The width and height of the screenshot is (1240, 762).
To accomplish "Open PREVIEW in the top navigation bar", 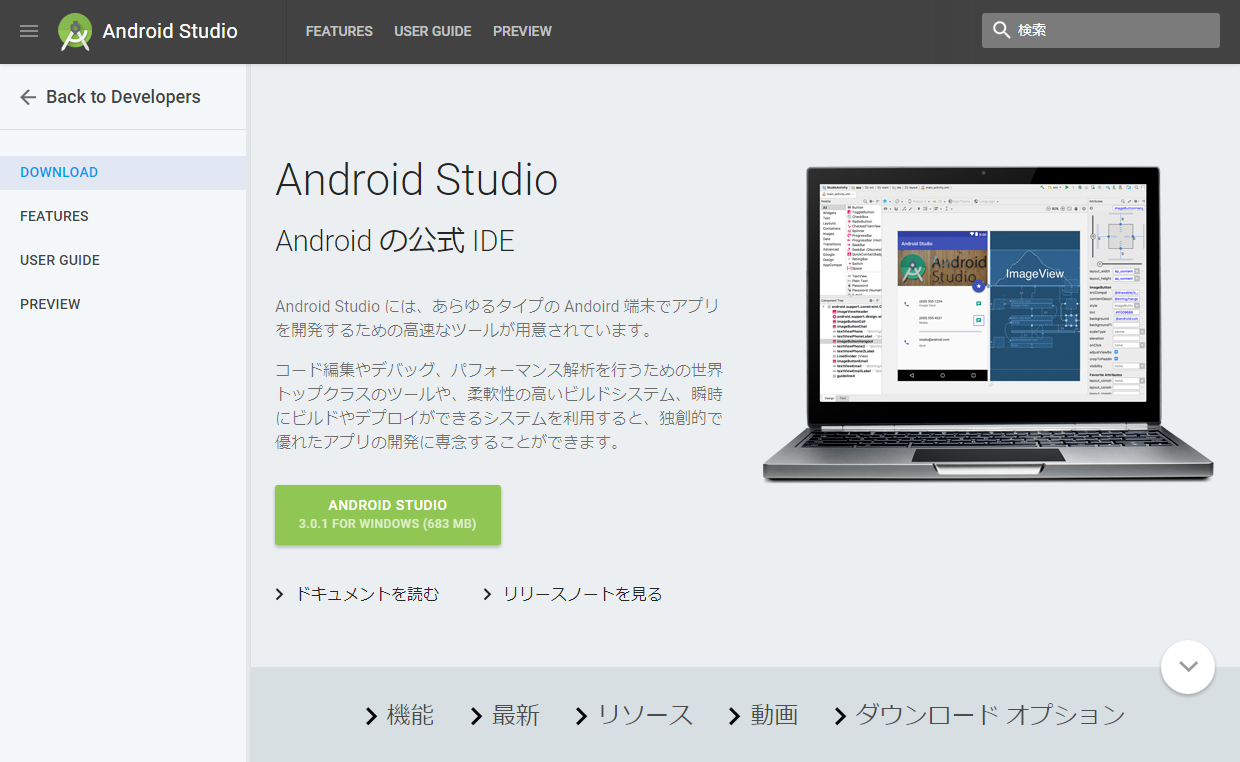I will 522,31.
